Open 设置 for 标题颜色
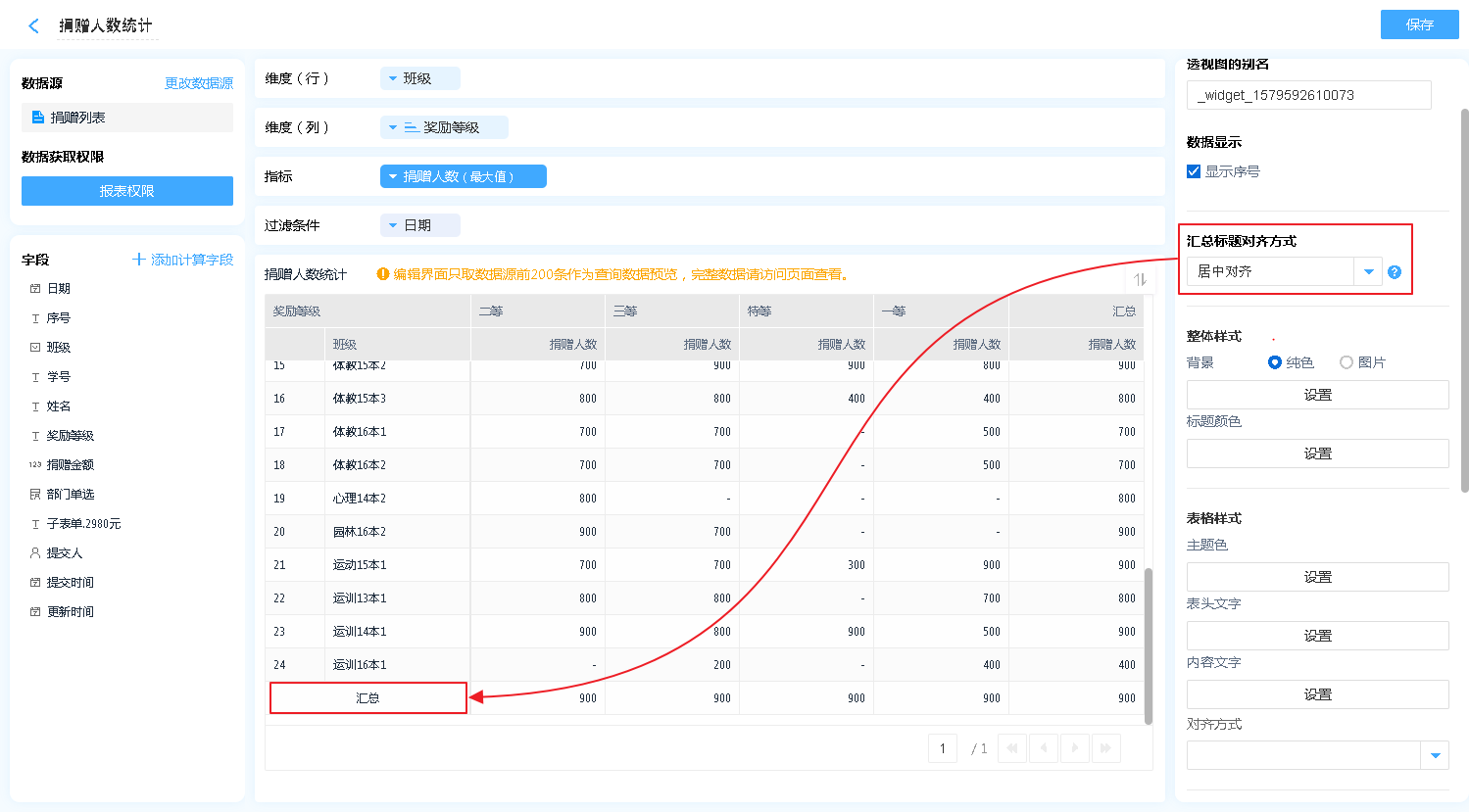This screenshot has width=1469, height=812. coord(1317,454)
